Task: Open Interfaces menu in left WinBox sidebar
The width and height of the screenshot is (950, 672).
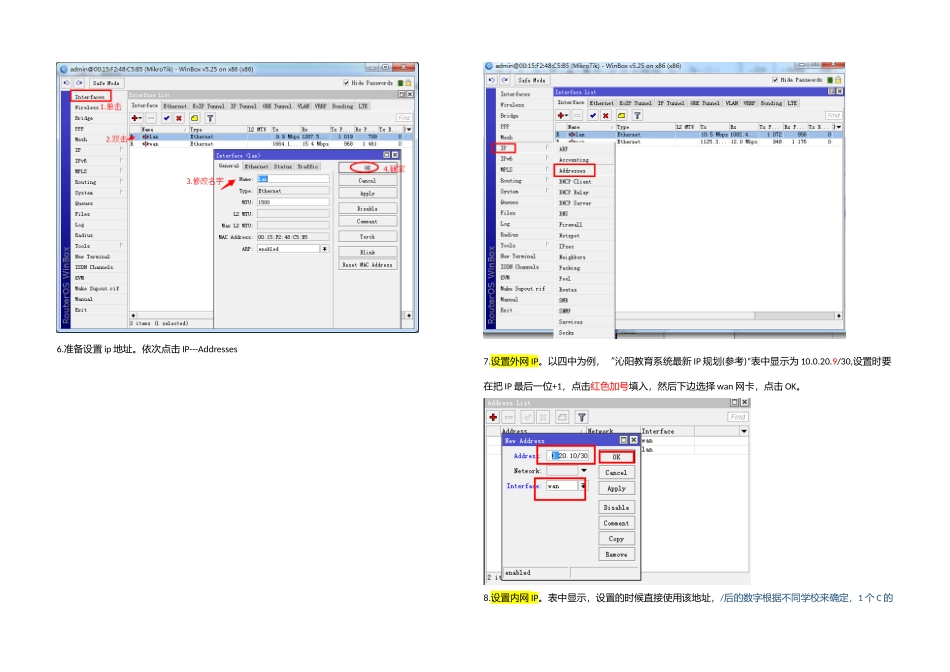Action: coord(90,96)
